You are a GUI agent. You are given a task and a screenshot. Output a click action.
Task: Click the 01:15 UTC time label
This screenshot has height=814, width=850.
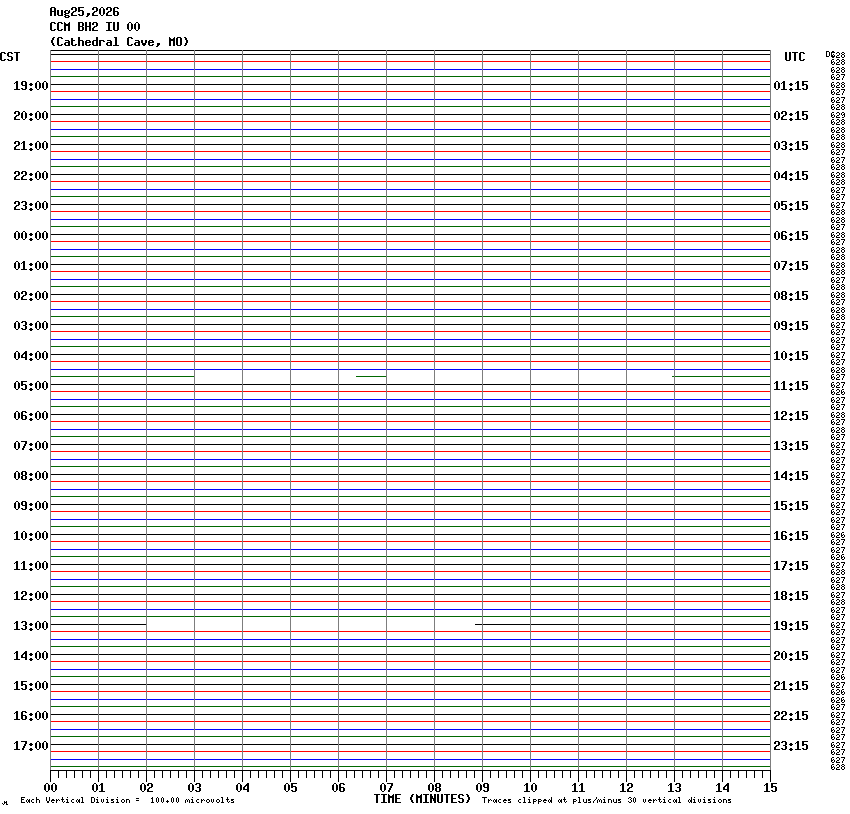791,86
